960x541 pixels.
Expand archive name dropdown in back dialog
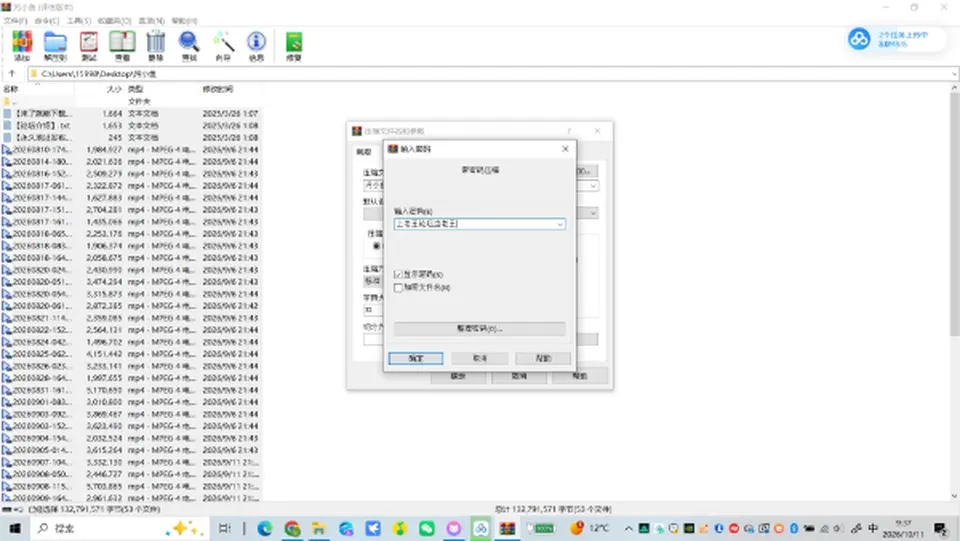click(x=593, y=185)
